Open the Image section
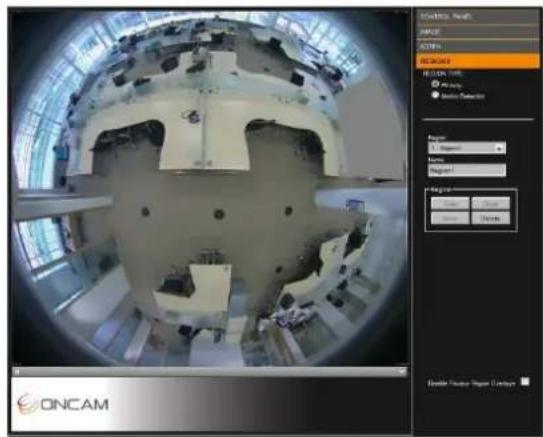This screenshot has height=437, width=543. (478, 32)
